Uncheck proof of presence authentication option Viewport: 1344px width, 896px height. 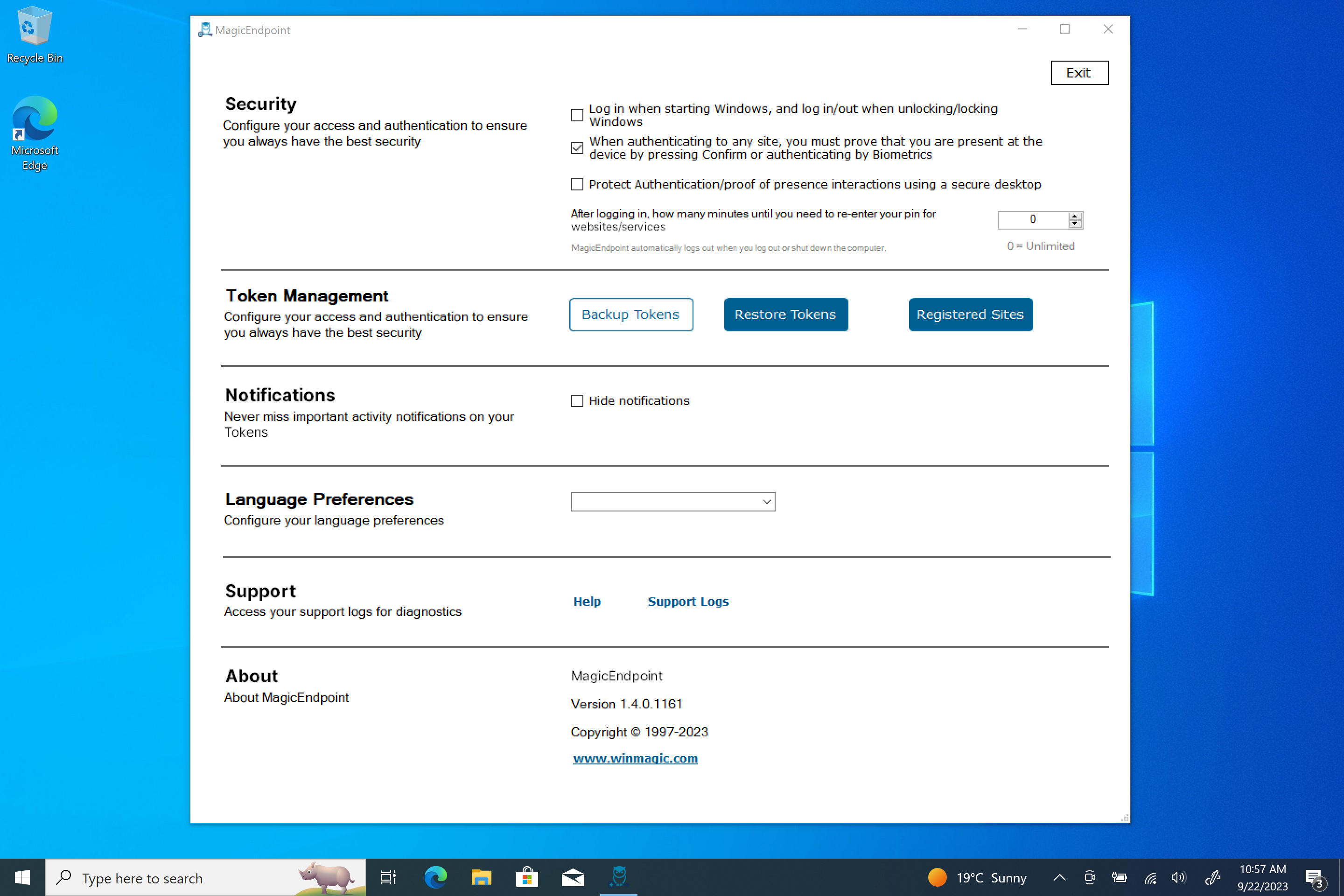(577, 148)
